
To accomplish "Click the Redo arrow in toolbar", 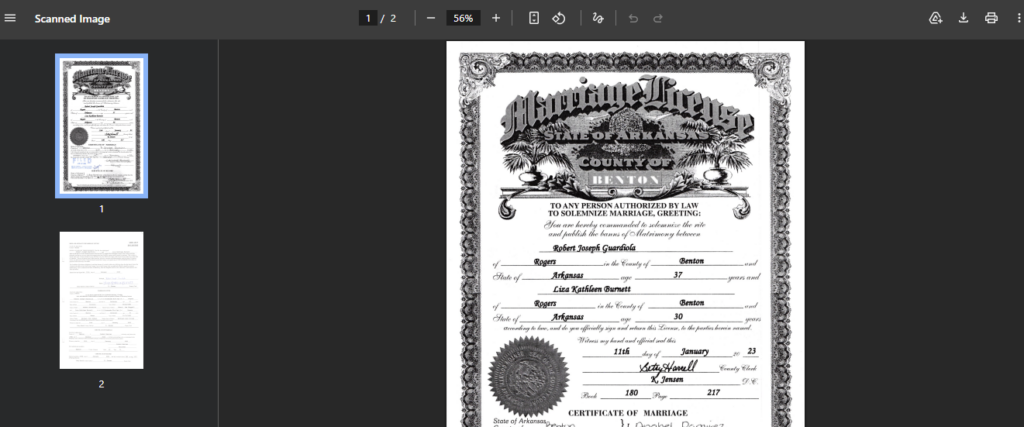I will [x=658, y=18].
